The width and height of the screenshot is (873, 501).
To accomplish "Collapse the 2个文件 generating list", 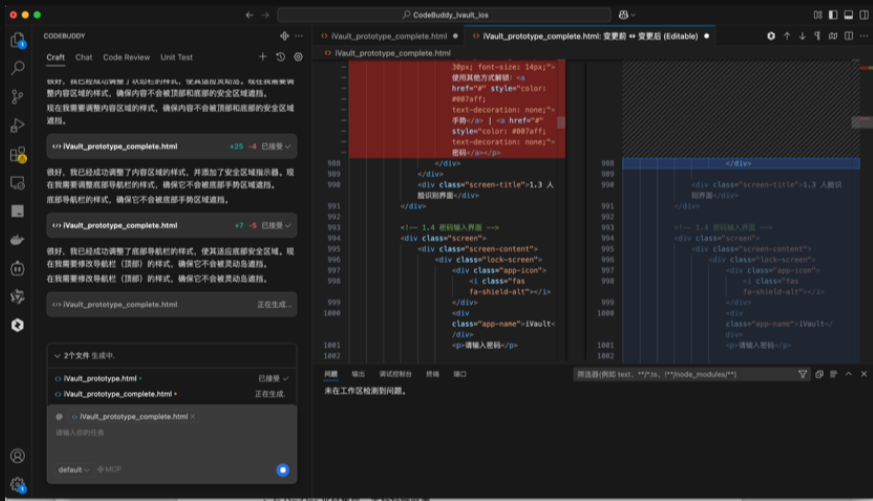I will [56, 355].
